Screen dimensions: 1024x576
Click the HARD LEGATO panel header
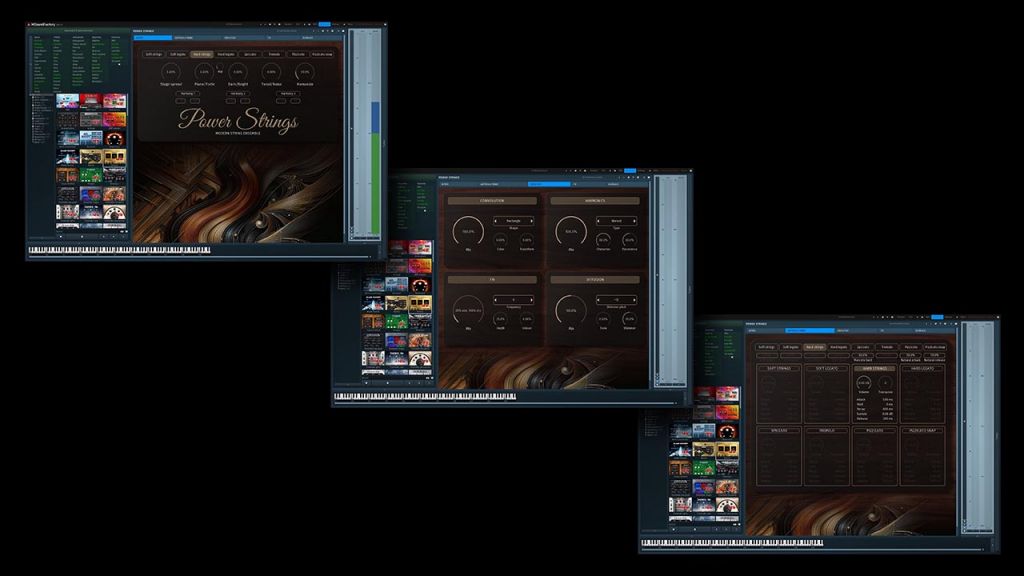923,368
